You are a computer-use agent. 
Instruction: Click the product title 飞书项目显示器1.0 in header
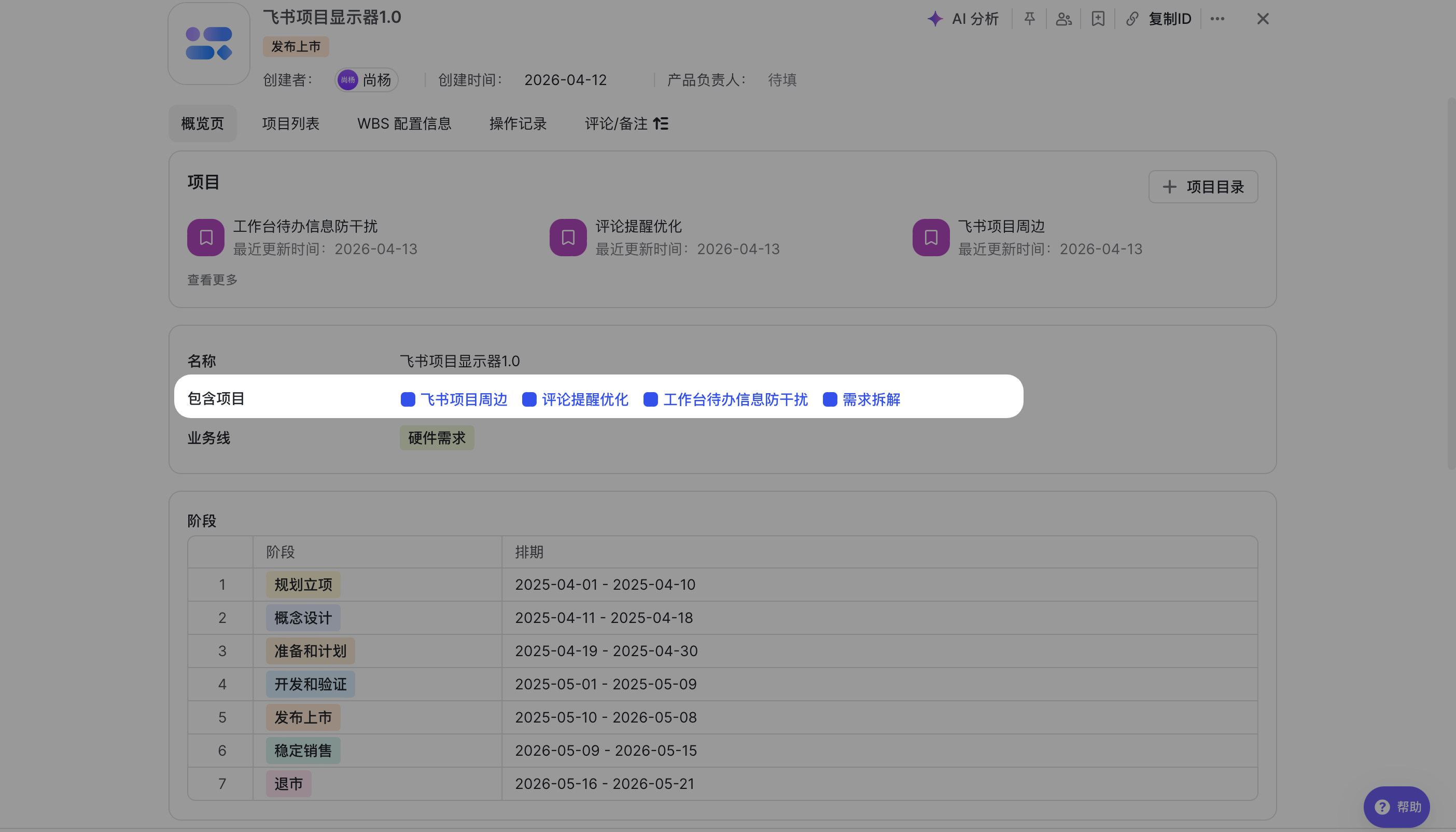pos(332,17)
